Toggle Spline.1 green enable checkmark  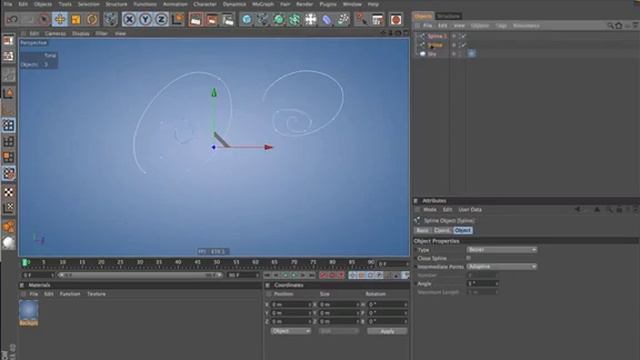[x=464, y=36]
